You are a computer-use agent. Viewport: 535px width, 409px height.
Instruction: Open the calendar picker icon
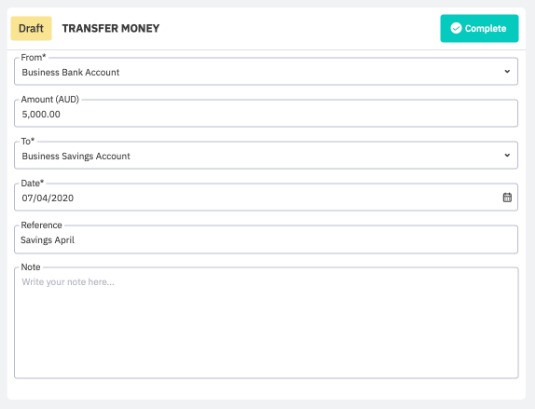507,197
